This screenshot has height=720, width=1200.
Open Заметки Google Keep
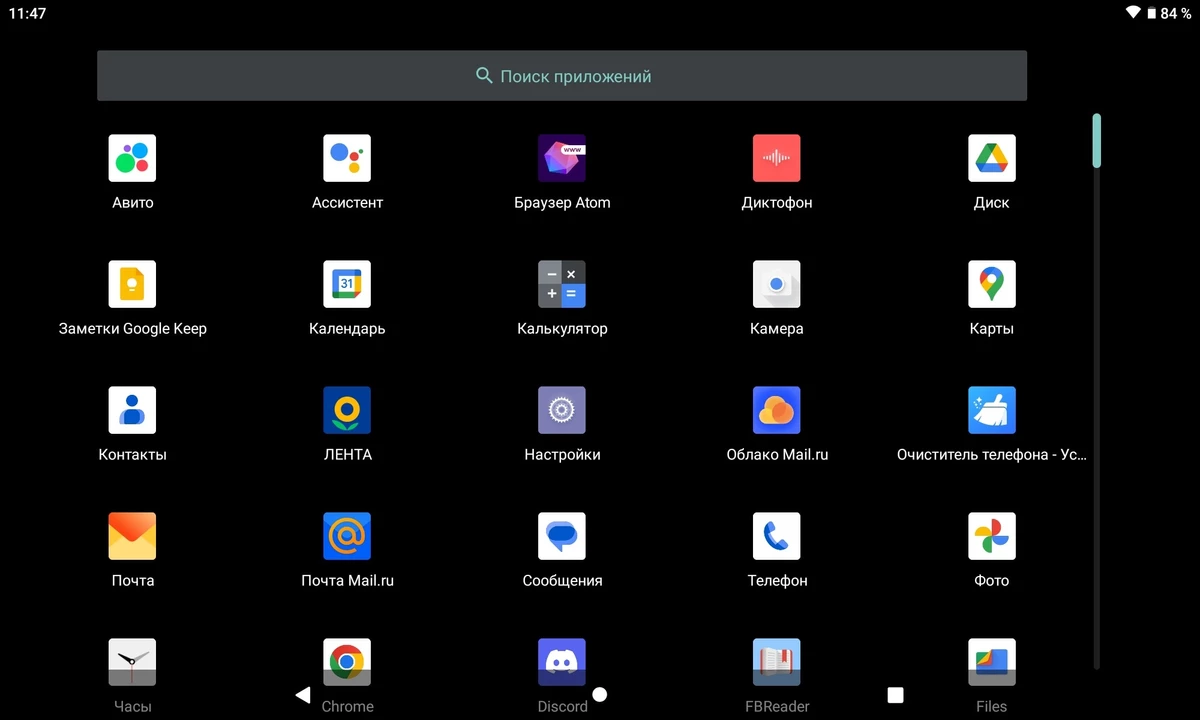click(x=132, y=284)
